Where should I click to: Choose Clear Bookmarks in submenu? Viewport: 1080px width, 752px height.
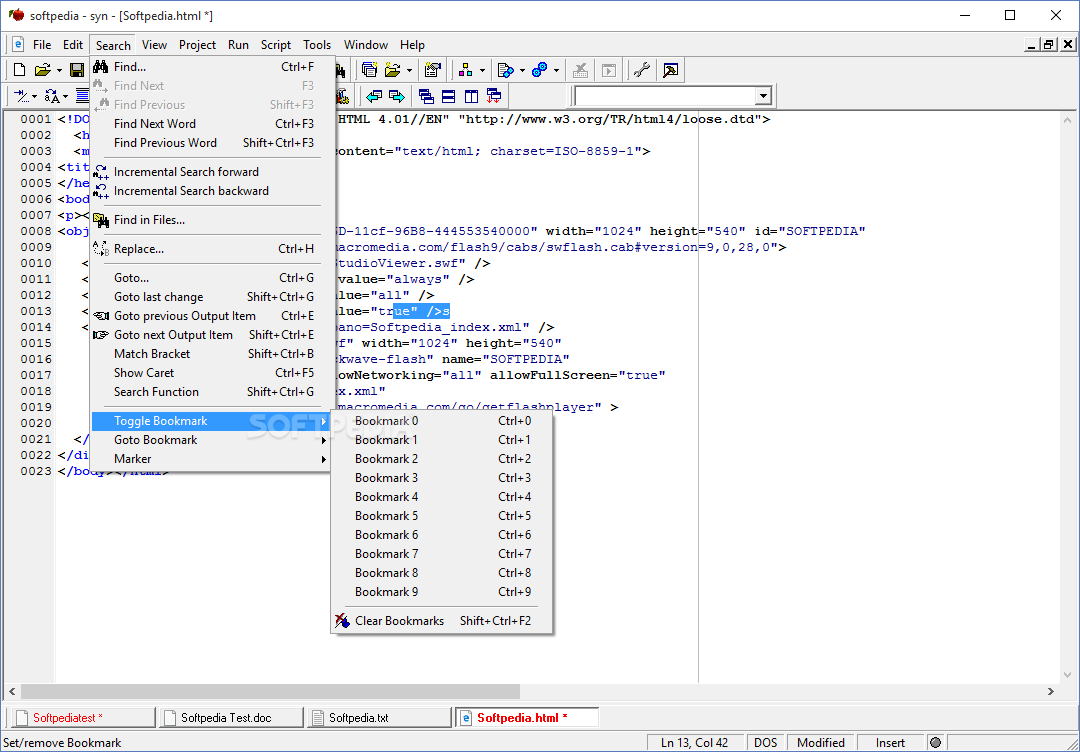point(442,620)
